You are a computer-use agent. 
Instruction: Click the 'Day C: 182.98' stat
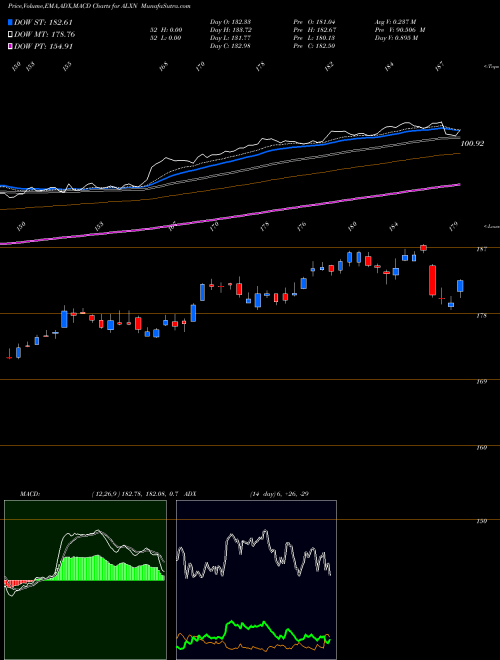230,46
